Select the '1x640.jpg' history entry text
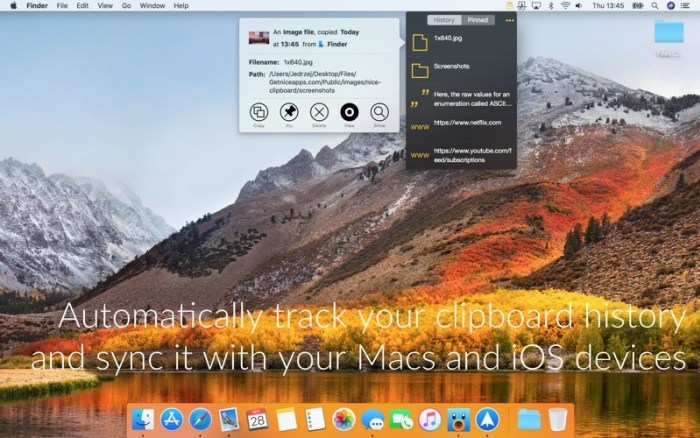This screenshot has height=438, width=700. [448, 38]
